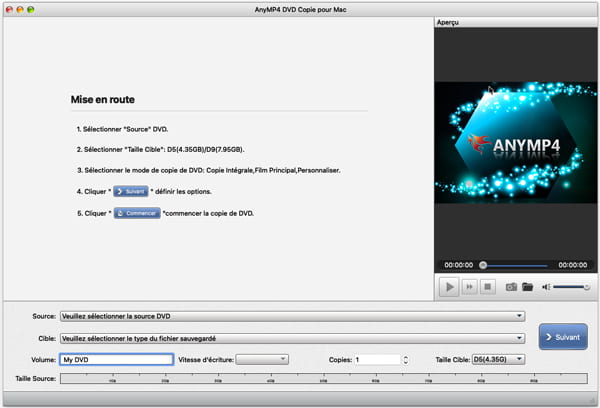Mute audio via the speaker icon
The image size is (600, 408).
tap(546, 287)
